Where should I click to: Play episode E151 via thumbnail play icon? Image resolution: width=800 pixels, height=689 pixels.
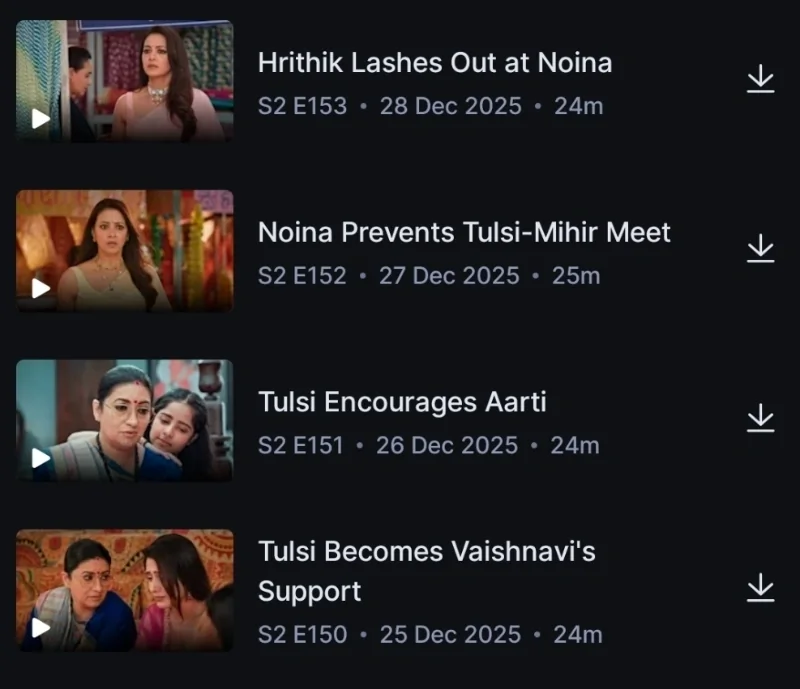[41, 458]
